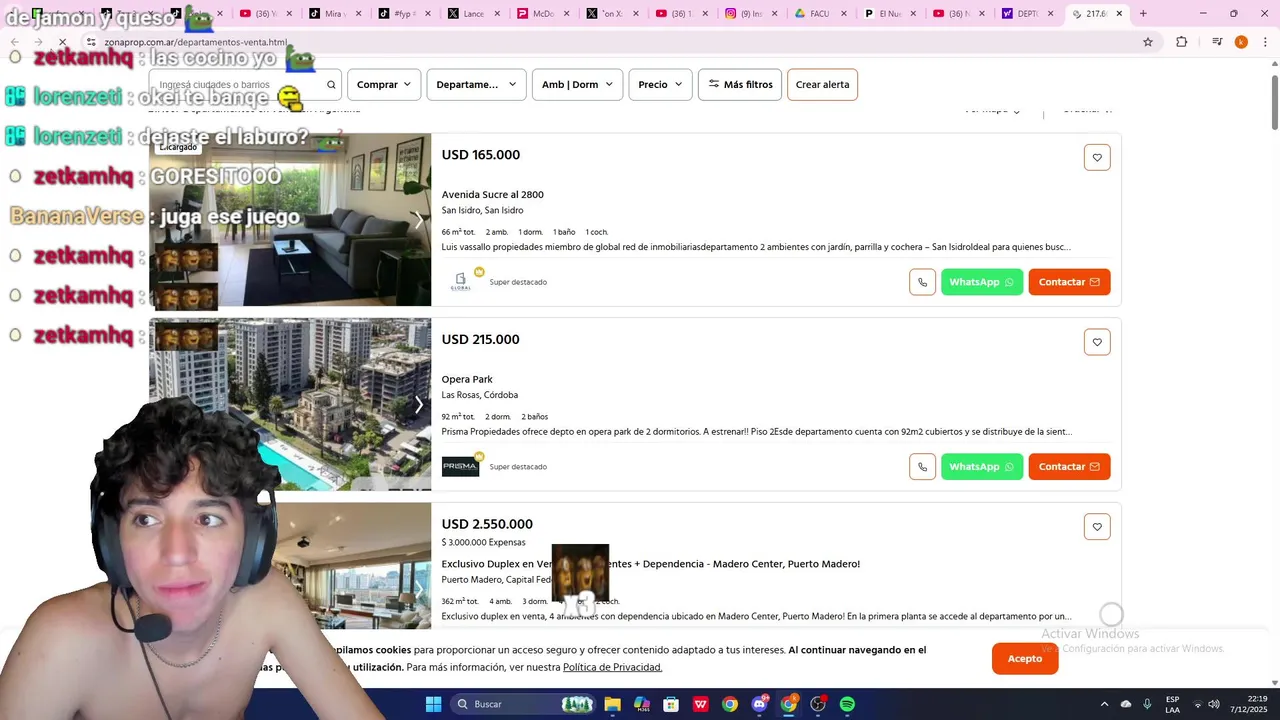Open Más filtros panel
This screenshot has height=720, width=1280.
pos(740,85)
